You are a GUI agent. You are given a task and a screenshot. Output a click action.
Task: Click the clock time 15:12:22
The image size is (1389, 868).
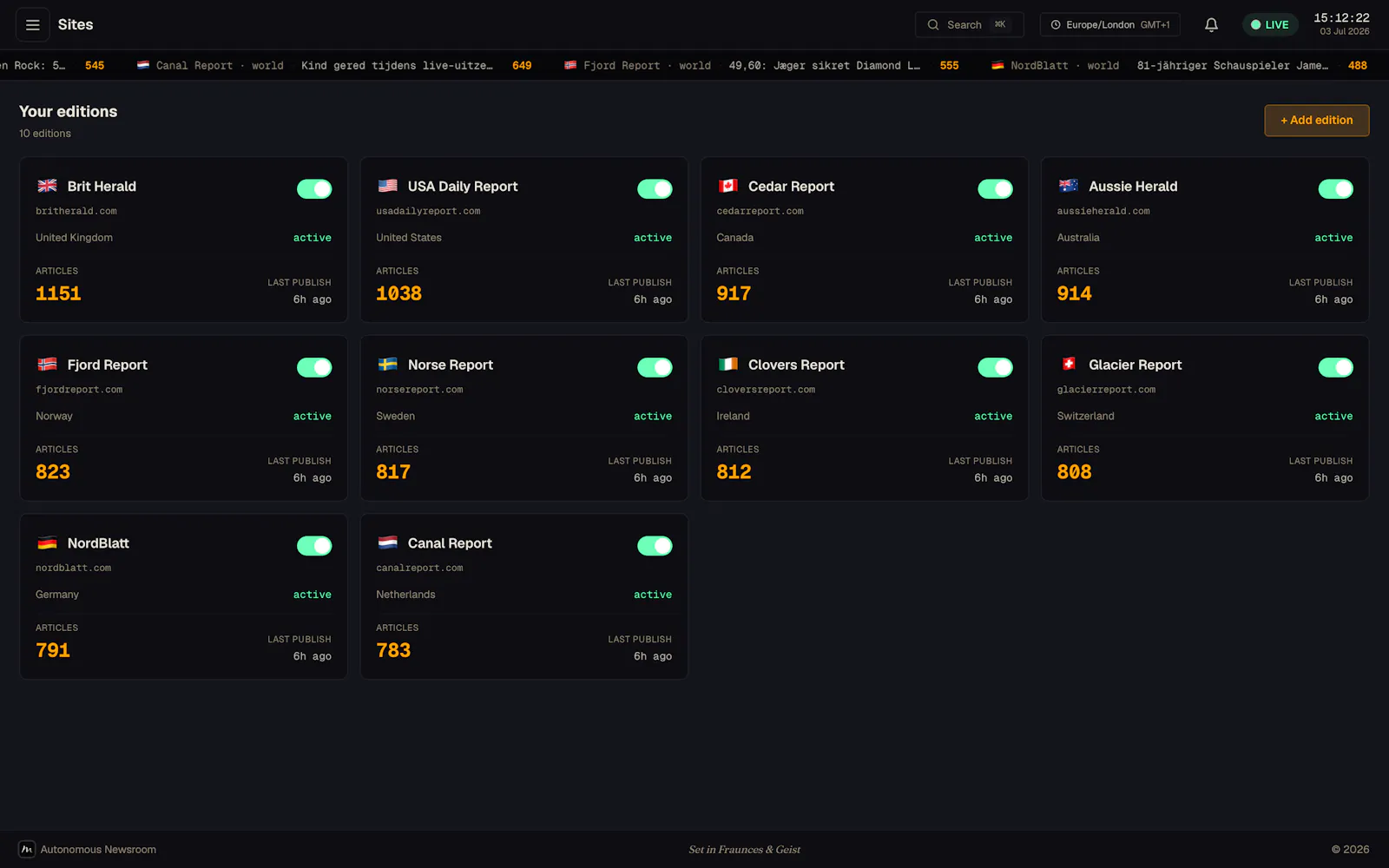tap(1341, 18)
